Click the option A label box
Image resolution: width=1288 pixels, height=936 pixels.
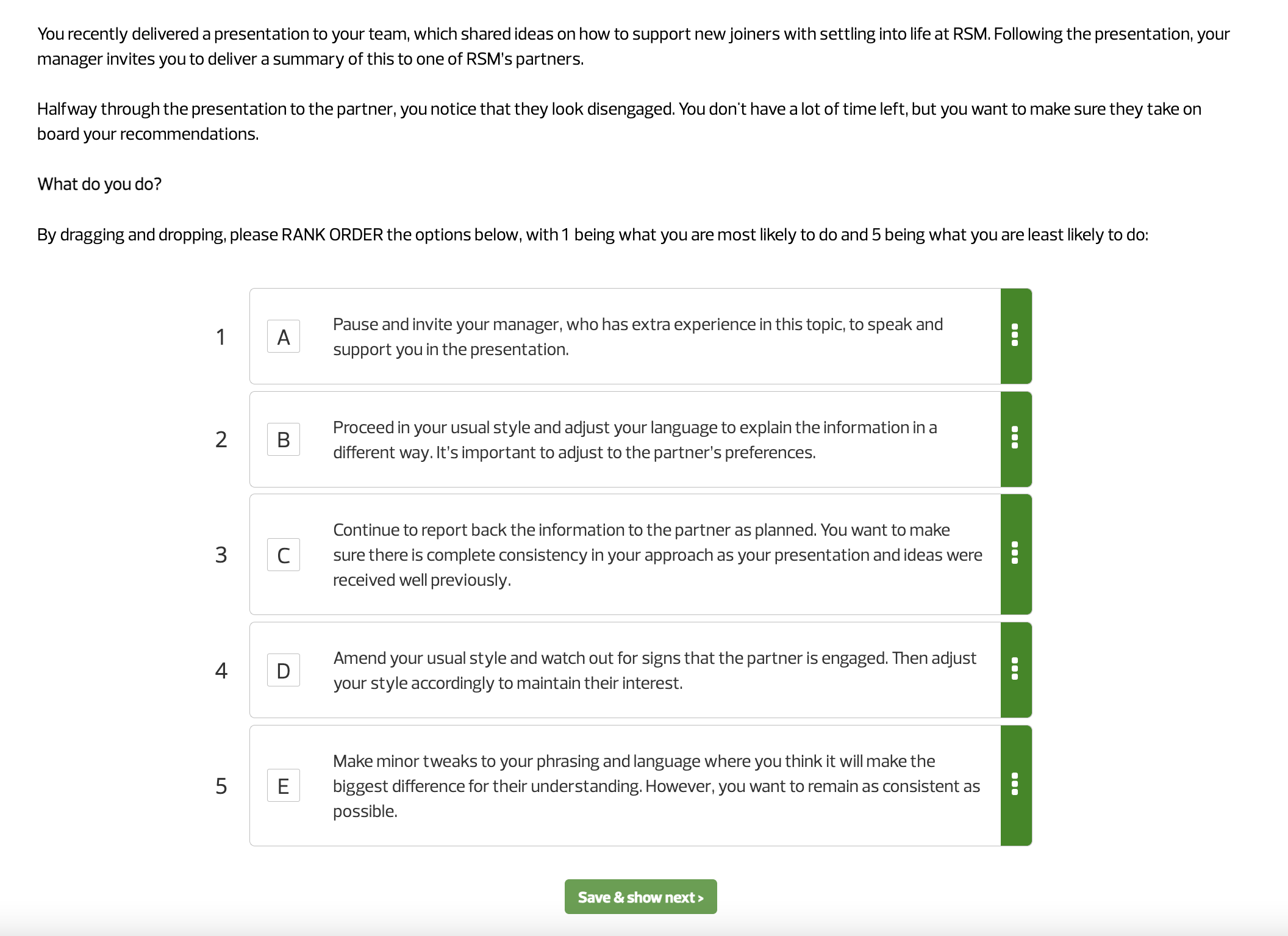(x=284, y=336)
